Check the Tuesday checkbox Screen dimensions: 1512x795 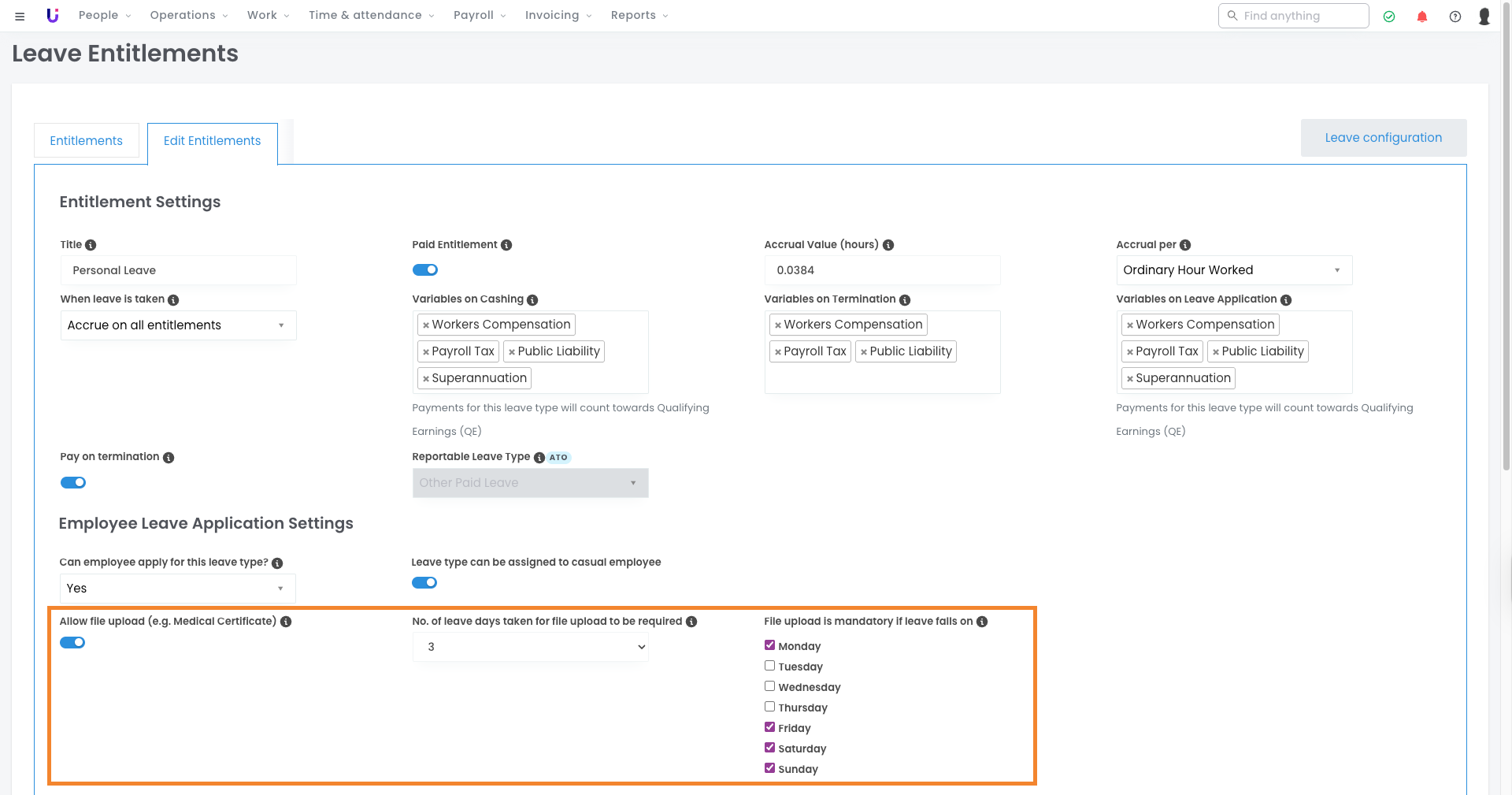[x=769, y=666]
